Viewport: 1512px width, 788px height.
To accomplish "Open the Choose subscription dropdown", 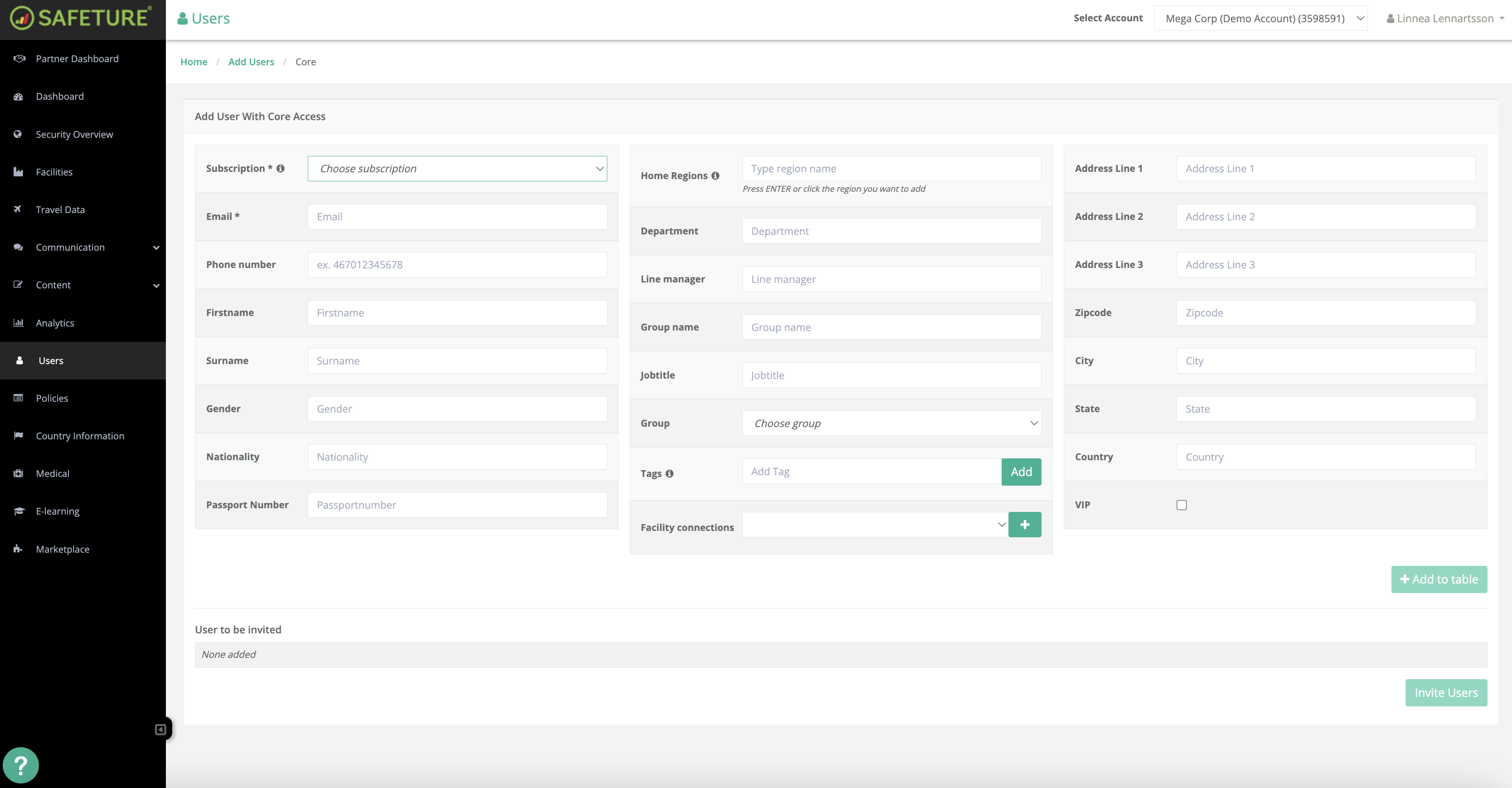I will tap(457, 169).
